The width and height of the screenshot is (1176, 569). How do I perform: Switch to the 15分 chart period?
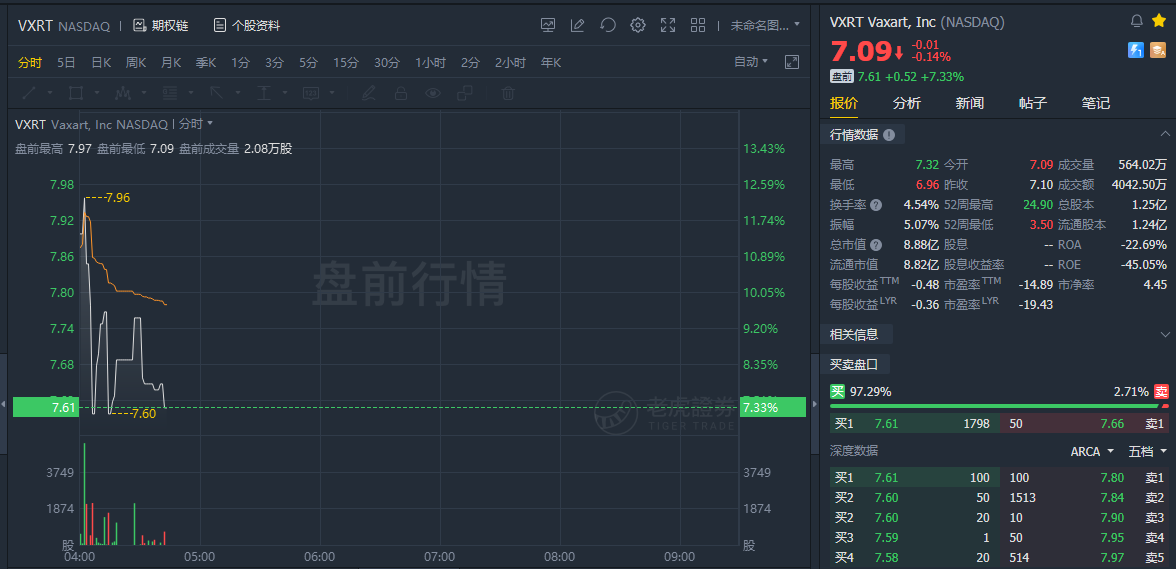tap(346, 63)
